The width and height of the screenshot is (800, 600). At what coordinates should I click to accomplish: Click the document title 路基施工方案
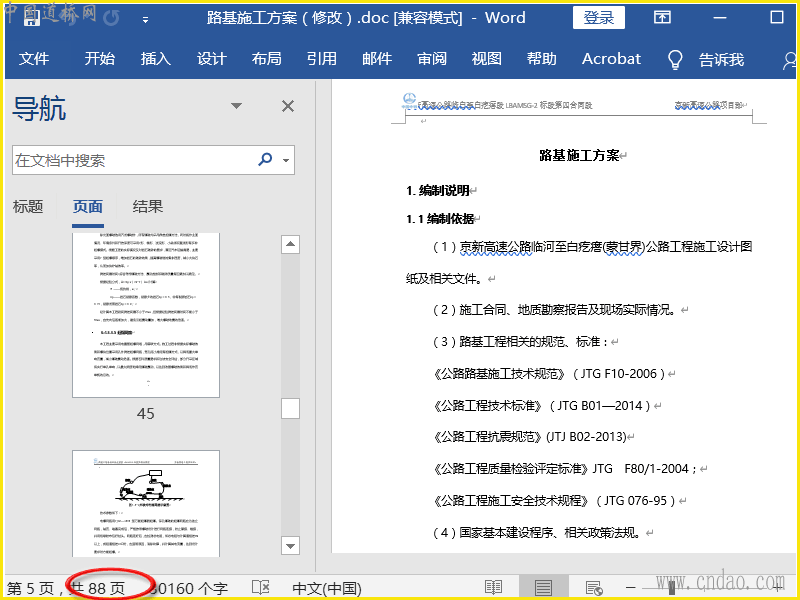[579, 155]
